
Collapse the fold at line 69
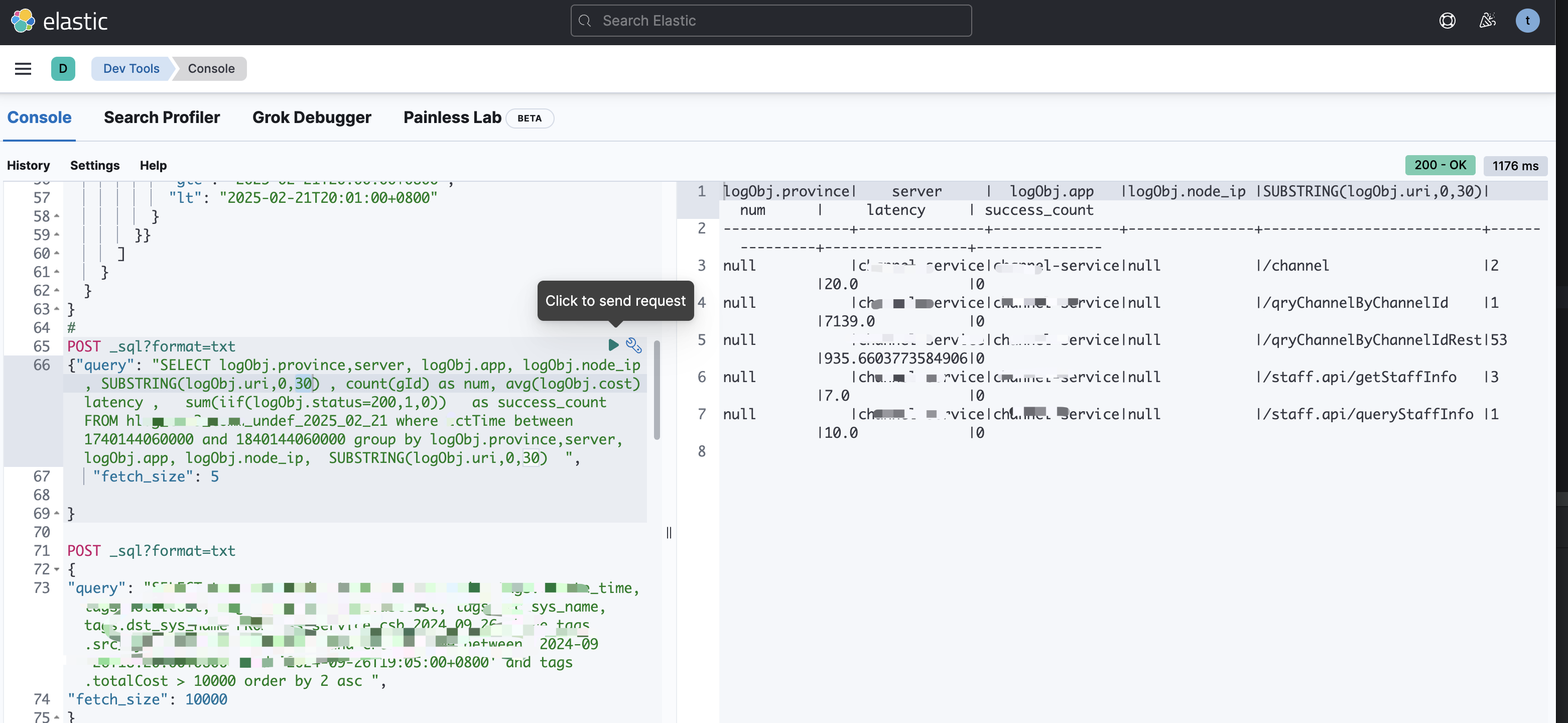point(57,514)
